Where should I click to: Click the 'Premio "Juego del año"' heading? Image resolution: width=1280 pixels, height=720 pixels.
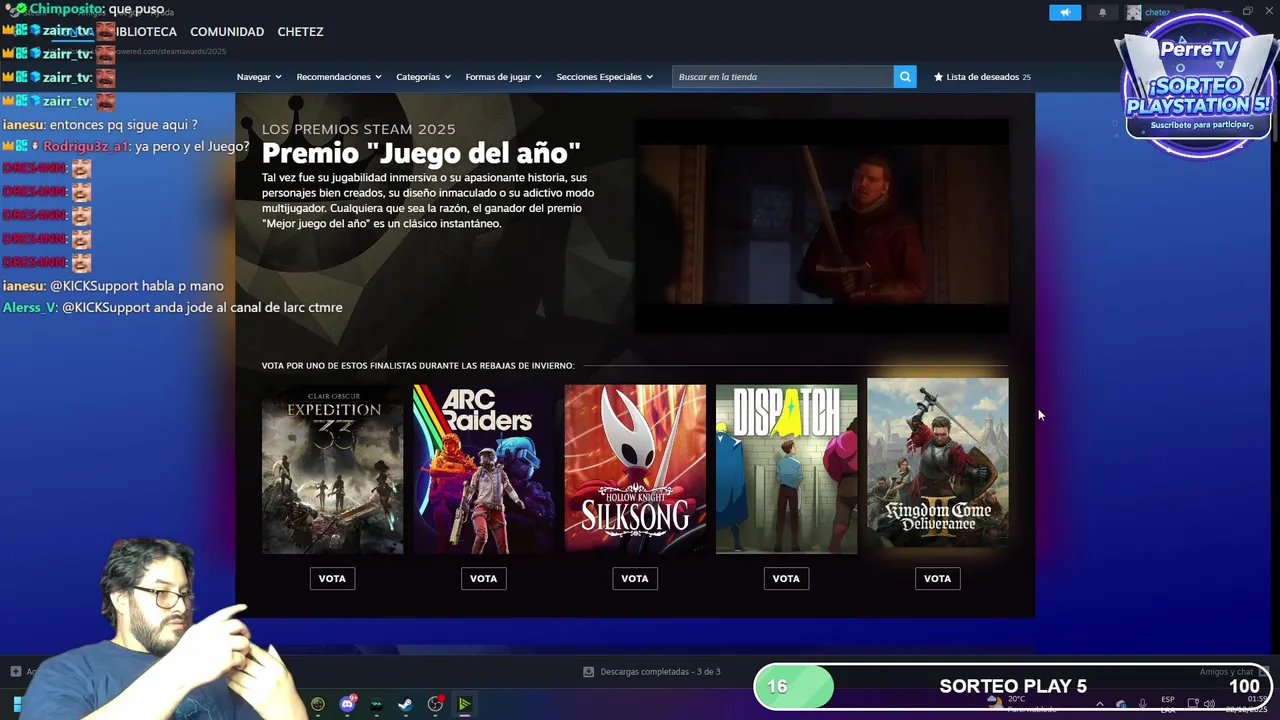(421, 153)
